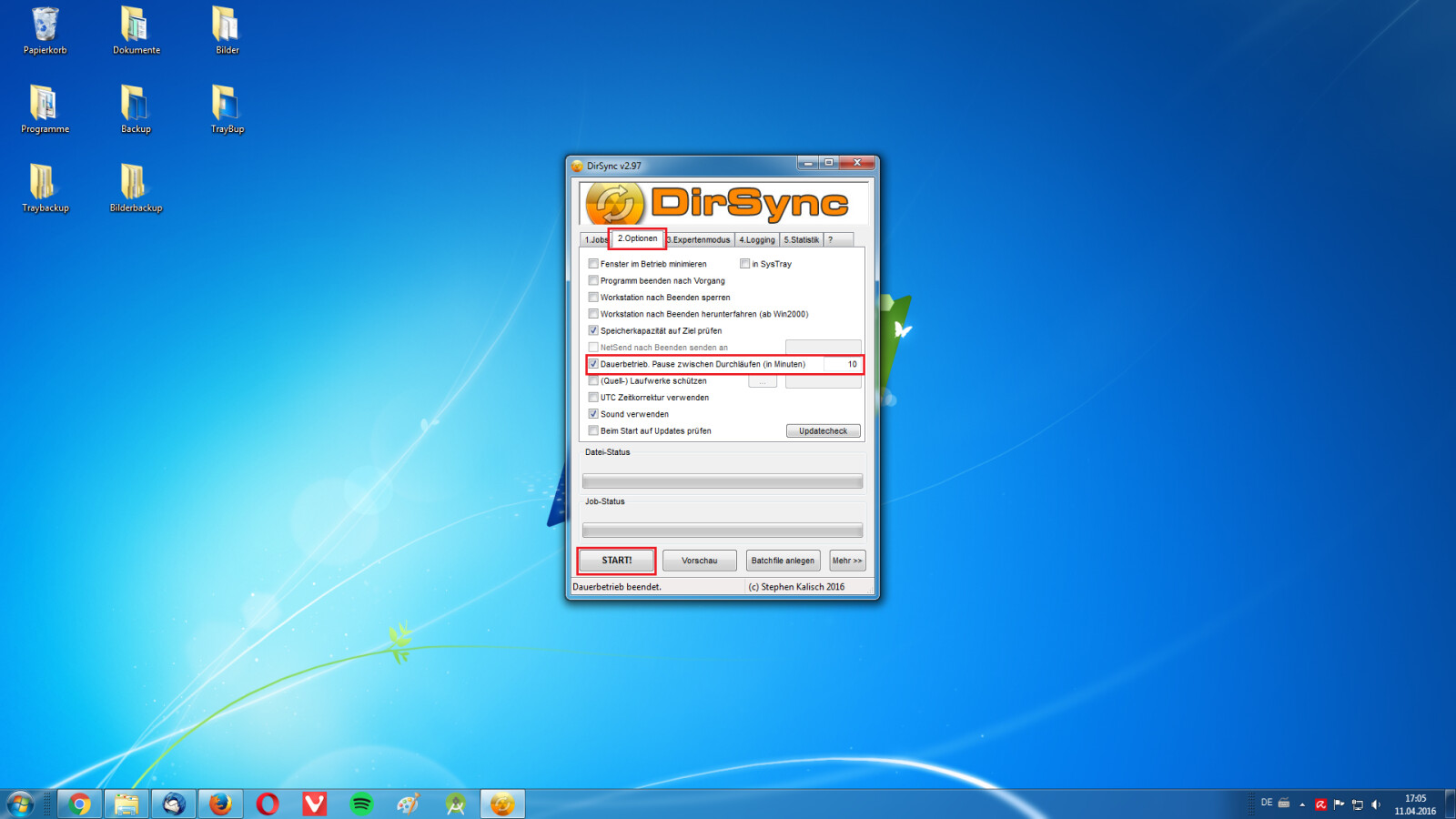
Task: Start Vivaldi browser from the taskbar
Action: (x=316, y=804)
